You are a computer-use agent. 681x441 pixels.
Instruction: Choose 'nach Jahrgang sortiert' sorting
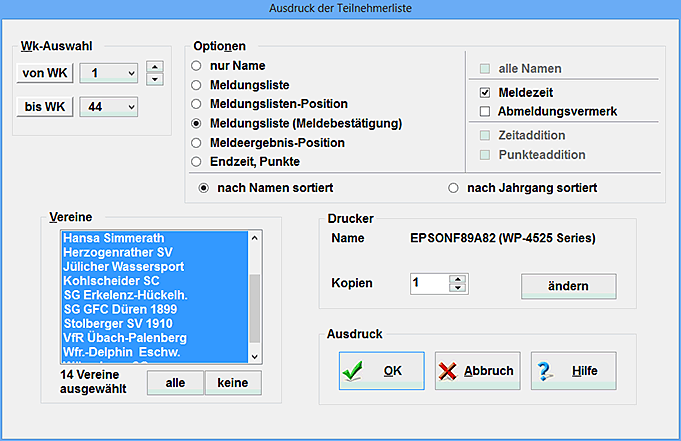453,187
